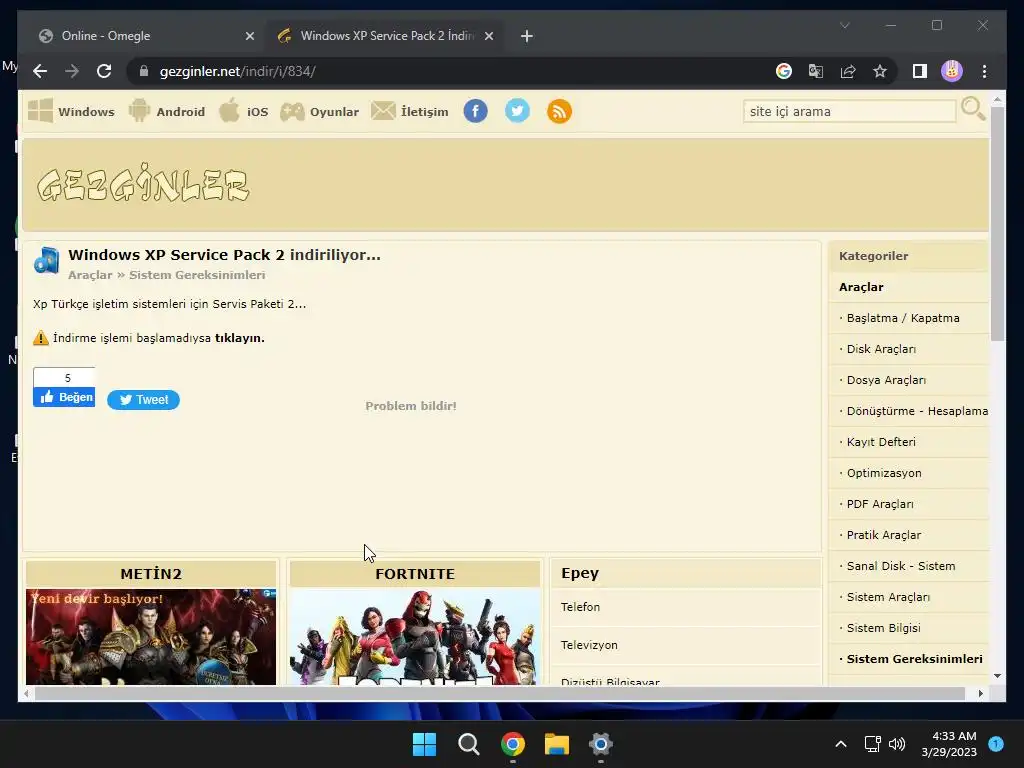Click the Problem bildir! link
This screenshot has height=768, width=1024.
[411, 406]
